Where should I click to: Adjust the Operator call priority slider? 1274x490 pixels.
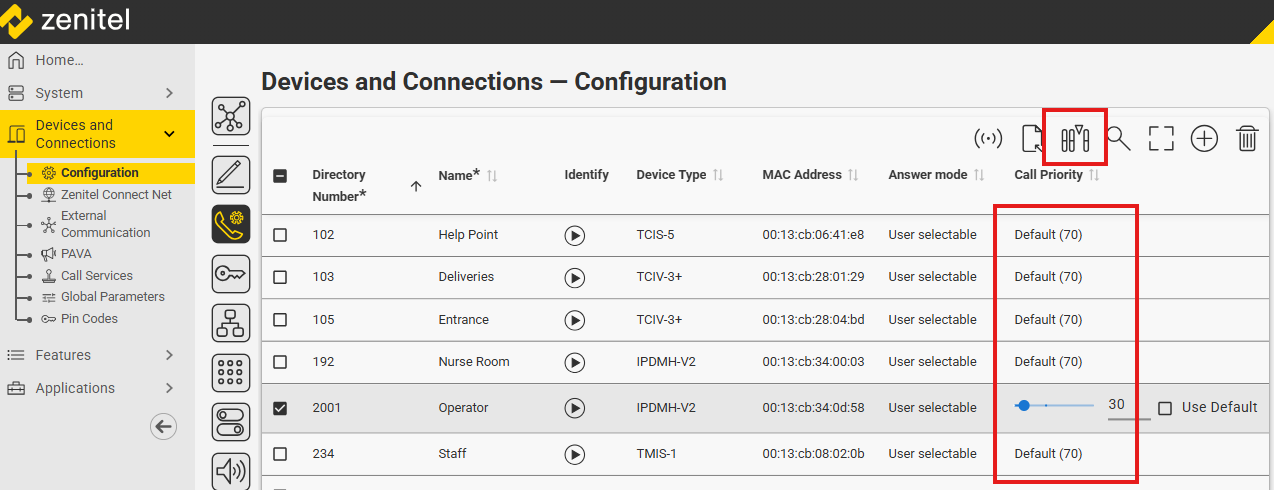(1024, 406)
